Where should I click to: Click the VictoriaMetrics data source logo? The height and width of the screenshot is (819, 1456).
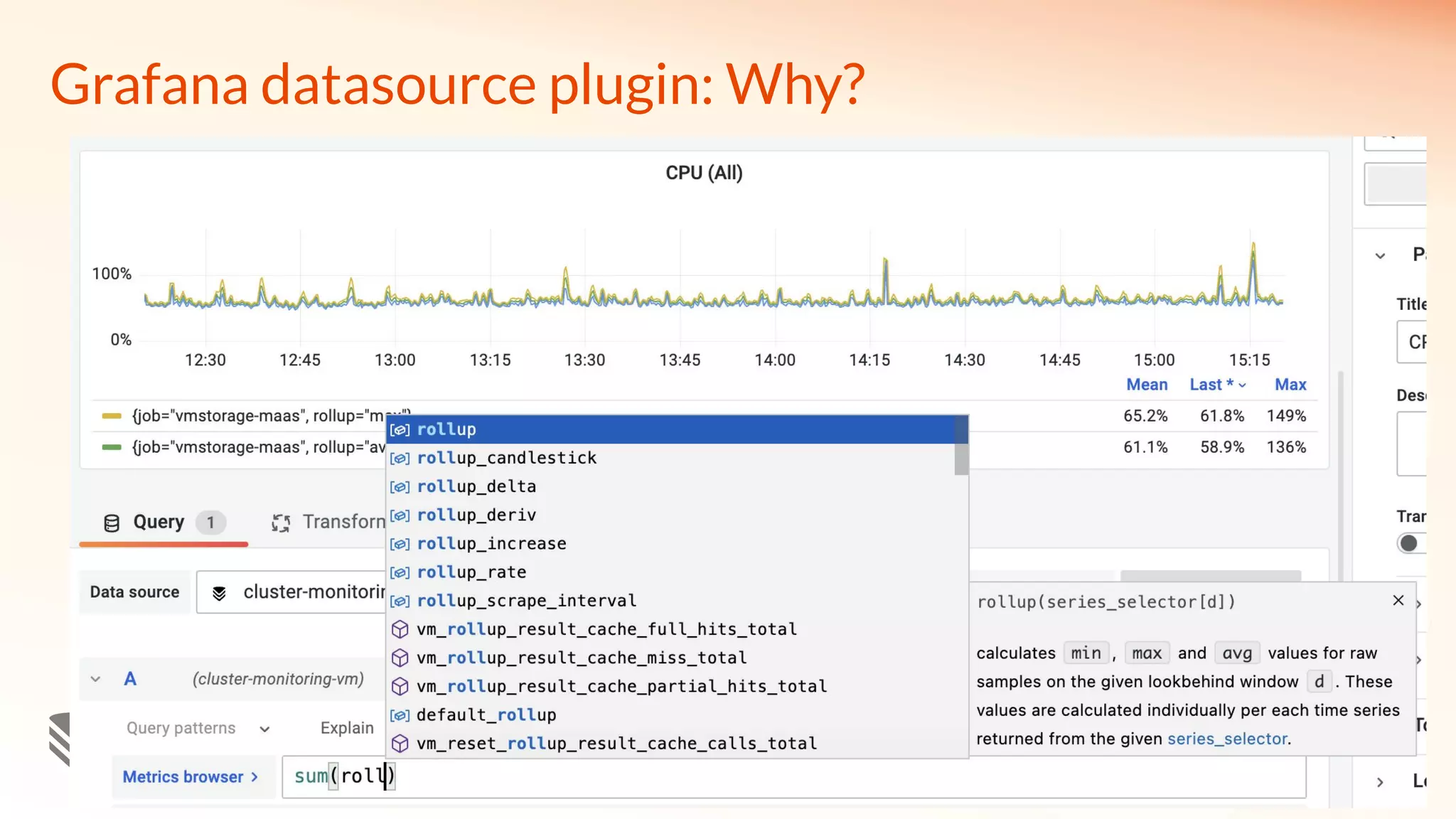tap(219, 593)
